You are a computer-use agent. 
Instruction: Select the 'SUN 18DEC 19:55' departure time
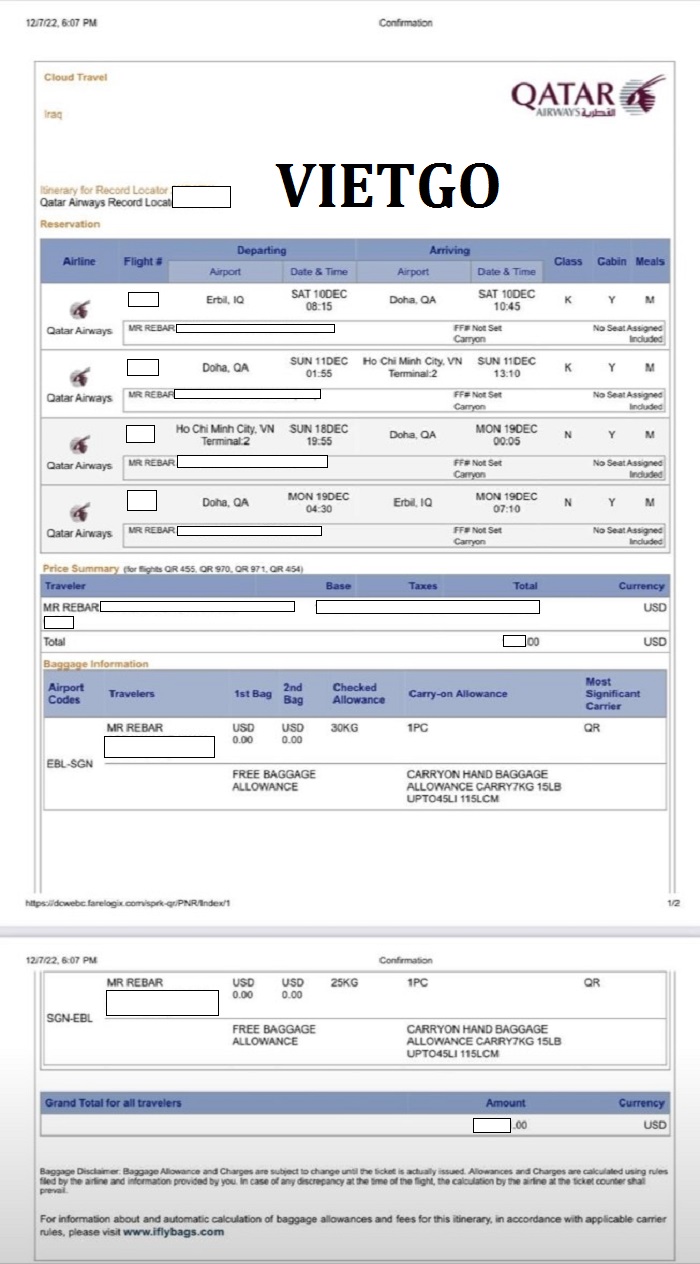pos(318,435)
